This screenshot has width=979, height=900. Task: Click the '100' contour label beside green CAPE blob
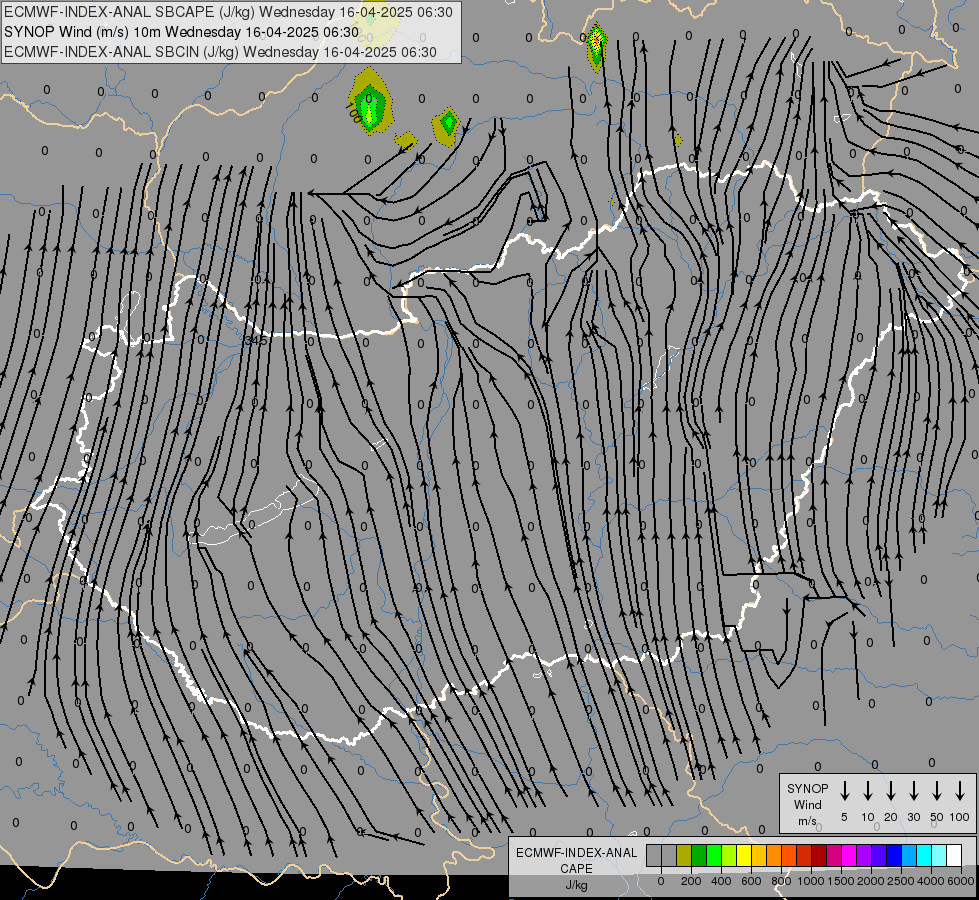[x=353, y=113]
